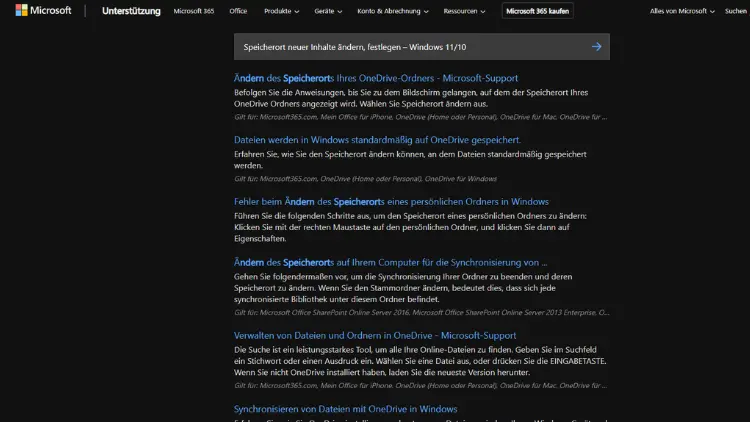Open result Speicherort für die Synchronisierung ändern
This screenshot has width=750, height=422.
[x=390, y=262]
